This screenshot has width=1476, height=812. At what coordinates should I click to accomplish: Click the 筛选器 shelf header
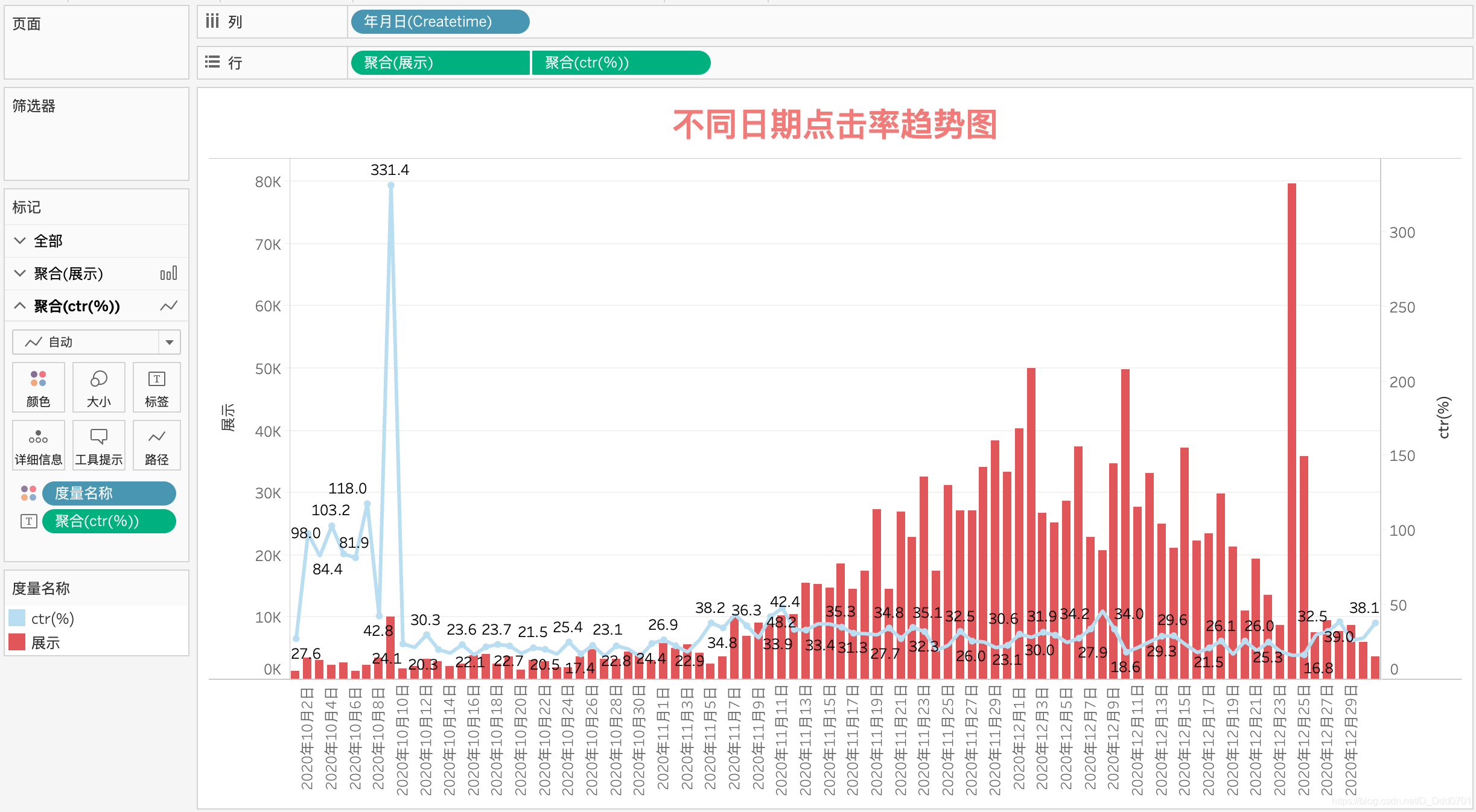[x=34, y=106]
